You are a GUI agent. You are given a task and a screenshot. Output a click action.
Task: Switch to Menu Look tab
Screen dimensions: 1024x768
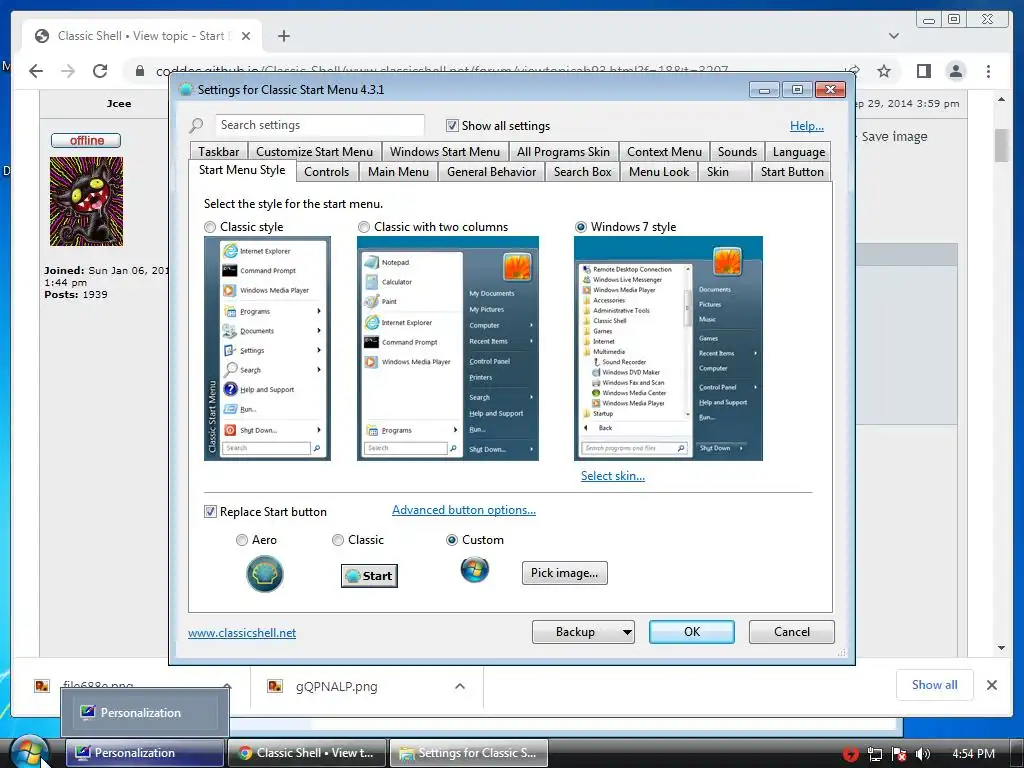click(x=659, y=172)
